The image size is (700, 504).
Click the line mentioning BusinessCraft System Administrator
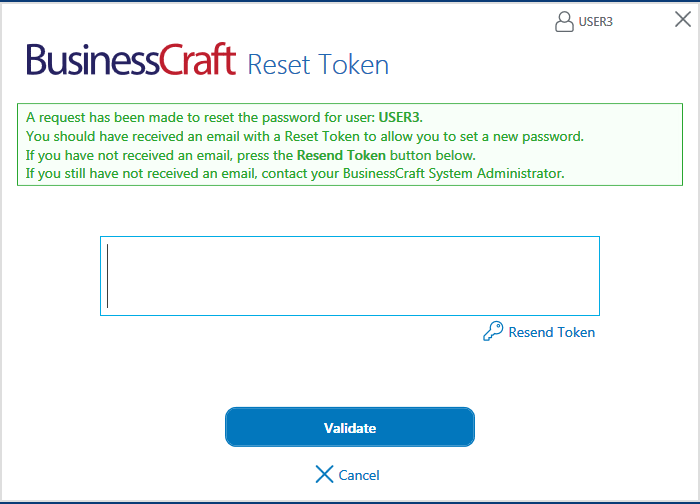295,174
